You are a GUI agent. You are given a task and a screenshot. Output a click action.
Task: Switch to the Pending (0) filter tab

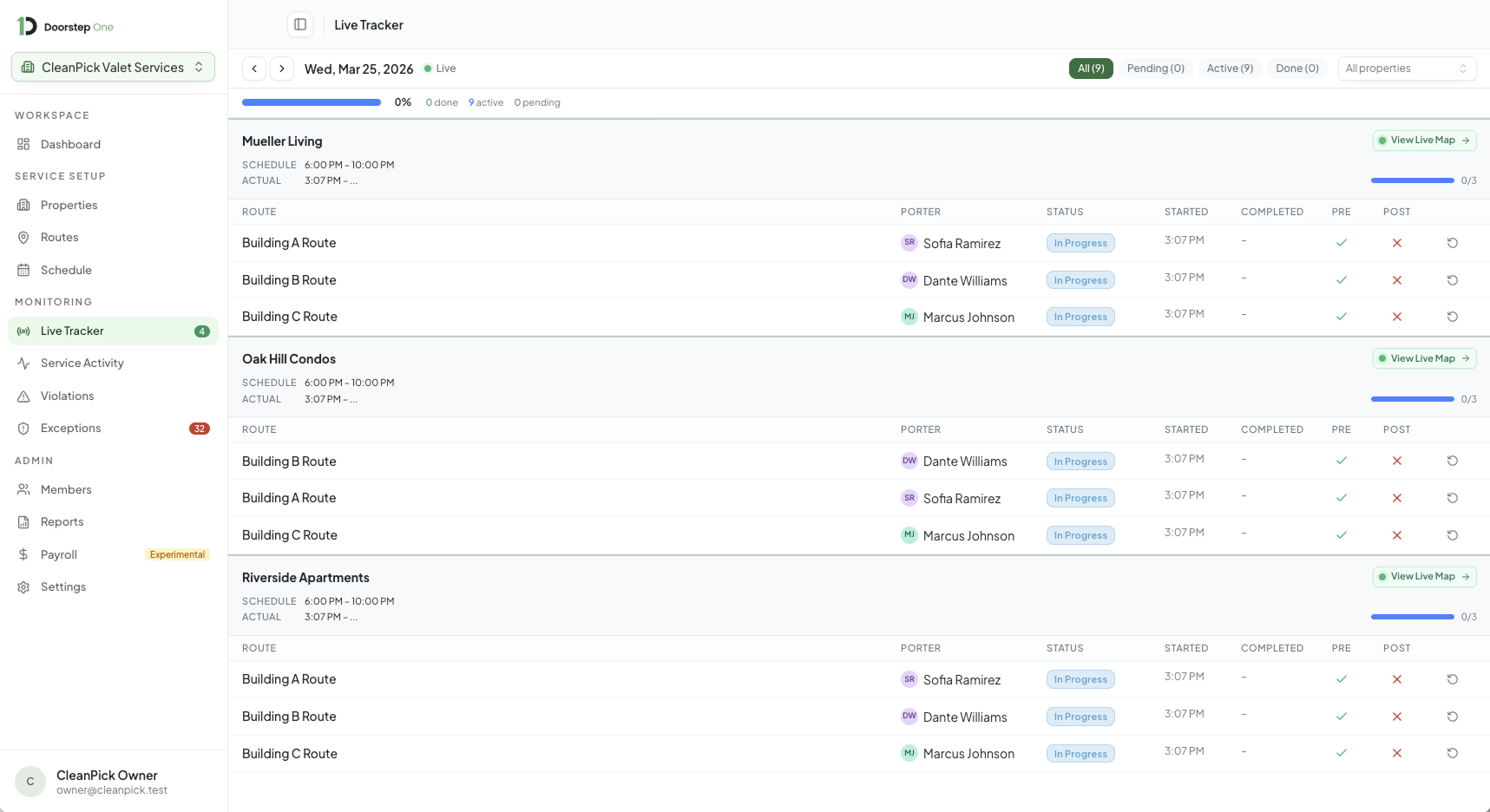(x=1155, y=69)
